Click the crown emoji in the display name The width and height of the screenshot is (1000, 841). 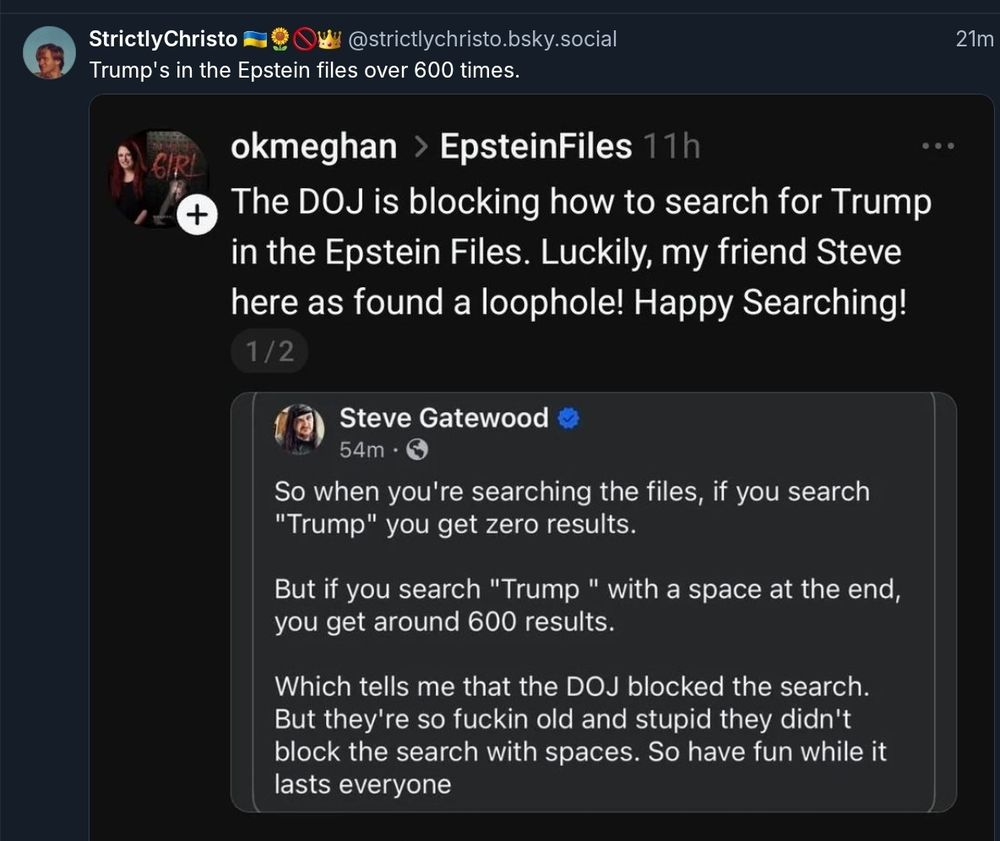click(x=330, y=40)
